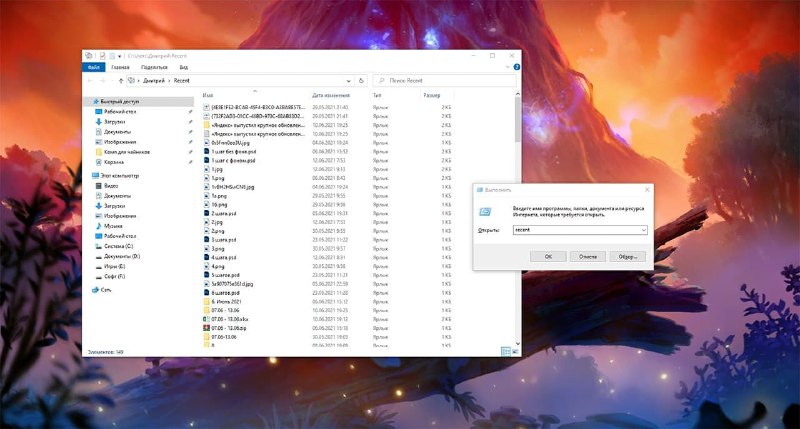The image size is (800, 429).
Task: Open Загрузки under Quick access
Action: point(114,122)
